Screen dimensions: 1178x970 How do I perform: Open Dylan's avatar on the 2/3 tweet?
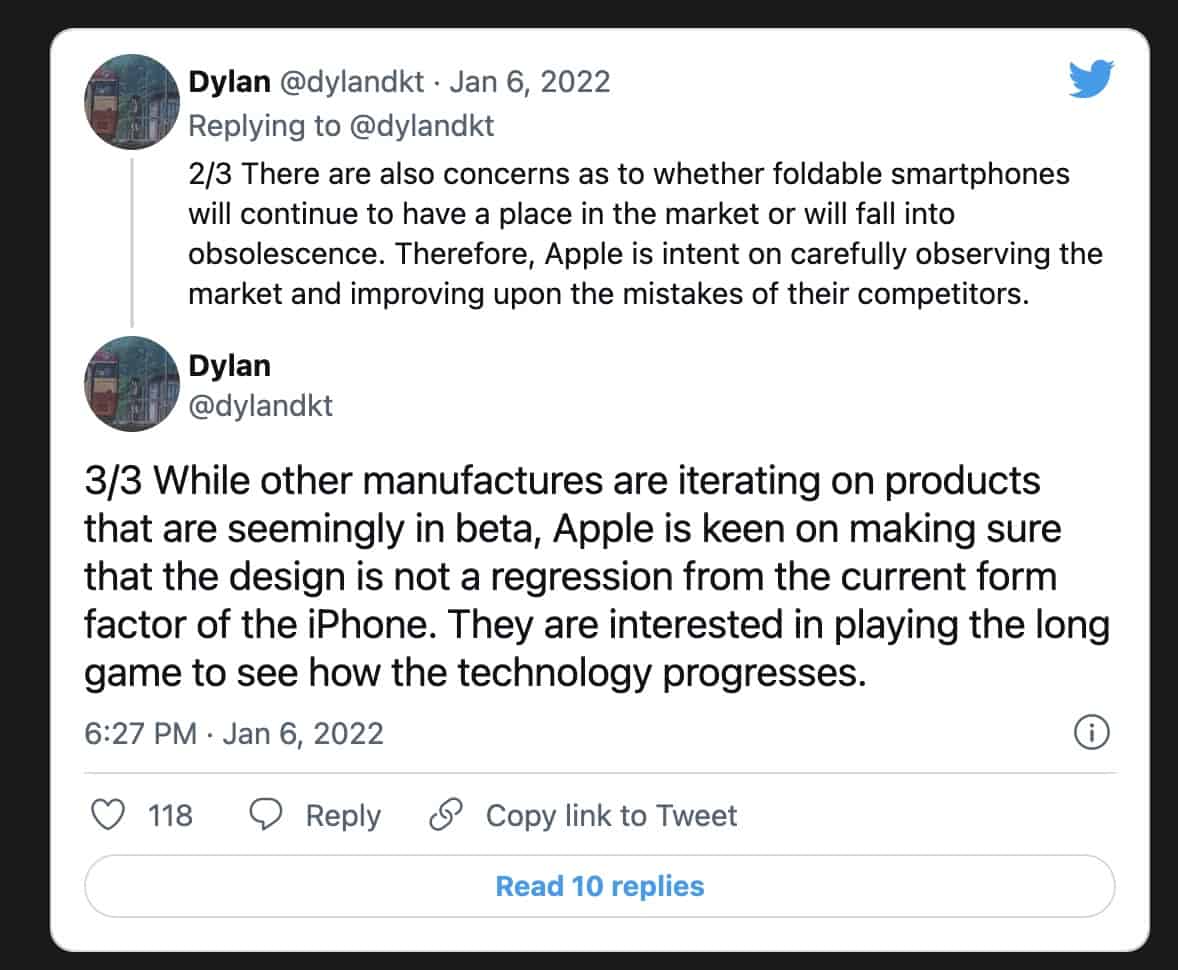click(x=132, y=101)
